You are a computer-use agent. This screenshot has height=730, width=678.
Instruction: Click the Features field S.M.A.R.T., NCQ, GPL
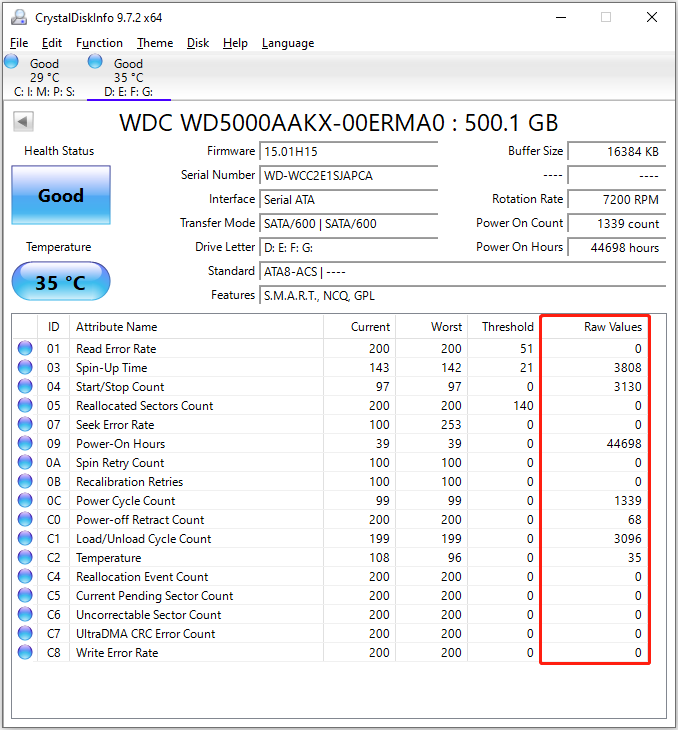click(463, 296)
